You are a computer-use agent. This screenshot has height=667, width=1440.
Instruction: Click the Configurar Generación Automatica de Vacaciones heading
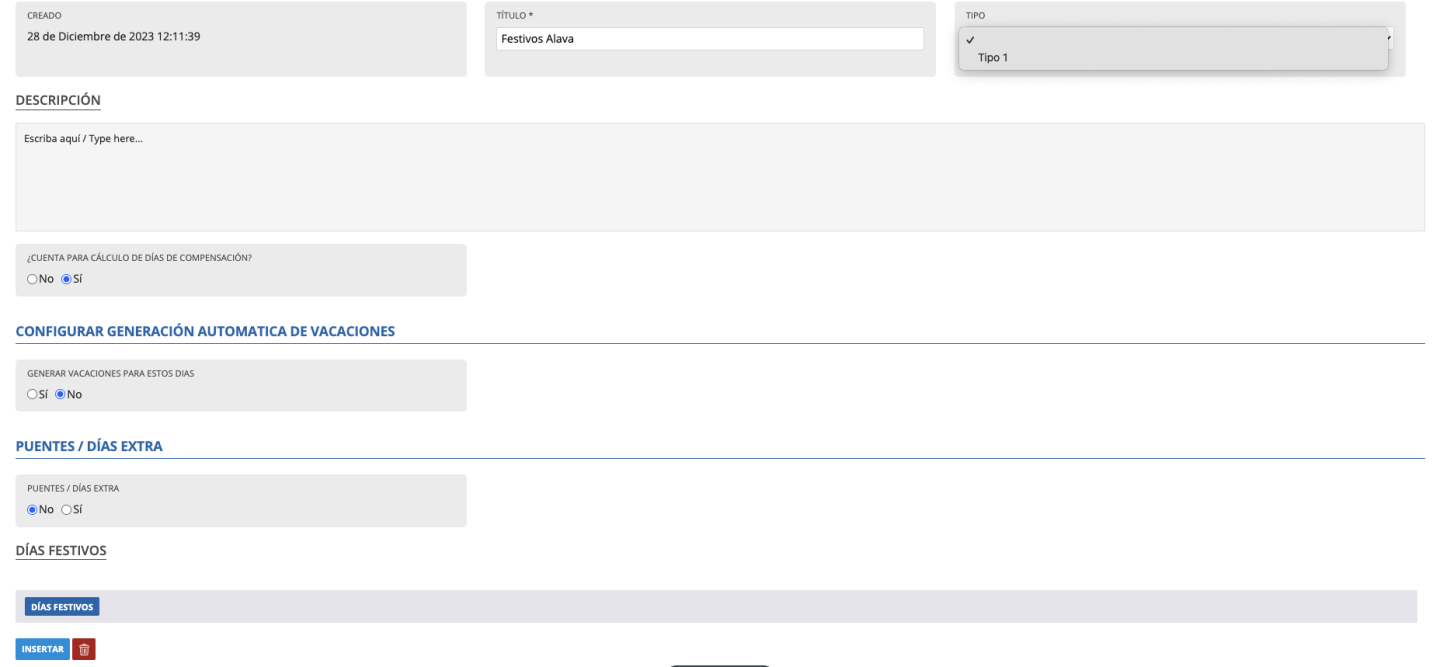coord(206,331)
